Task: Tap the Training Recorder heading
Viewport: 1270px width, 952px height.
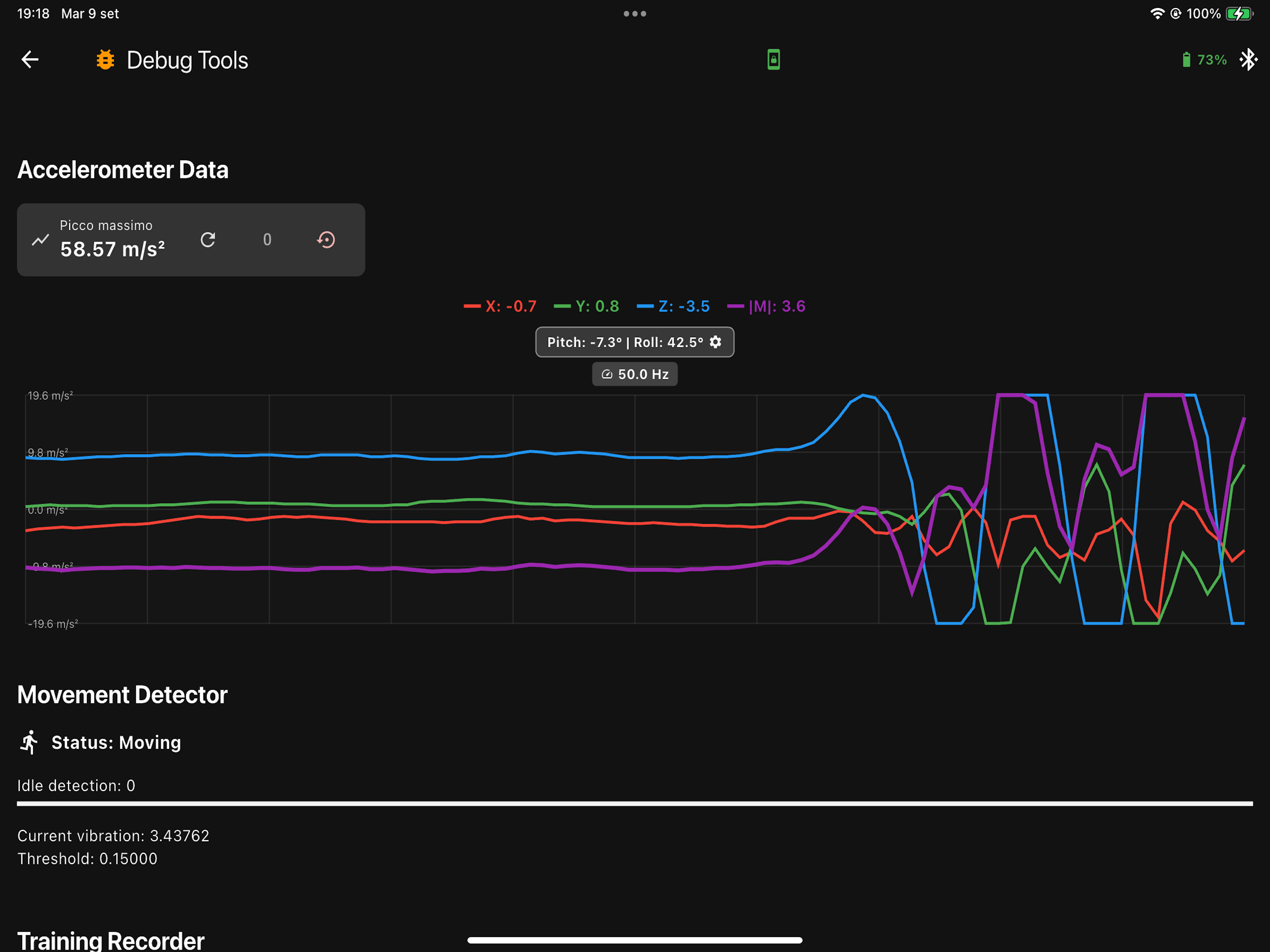Action: coord(111,940)
